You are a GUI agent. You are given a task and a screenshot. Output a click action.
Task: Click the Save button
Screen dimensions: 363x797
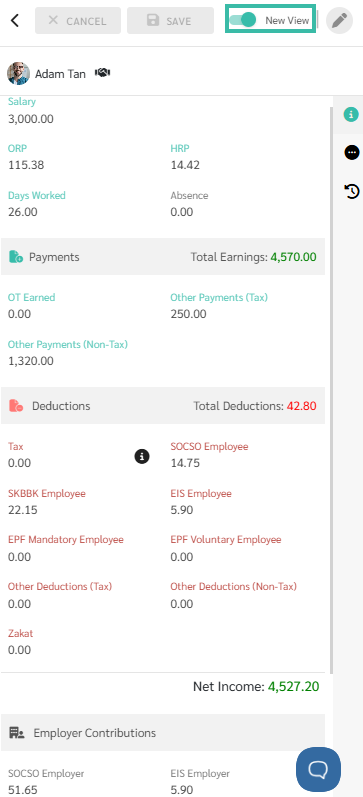pos(170,21)
